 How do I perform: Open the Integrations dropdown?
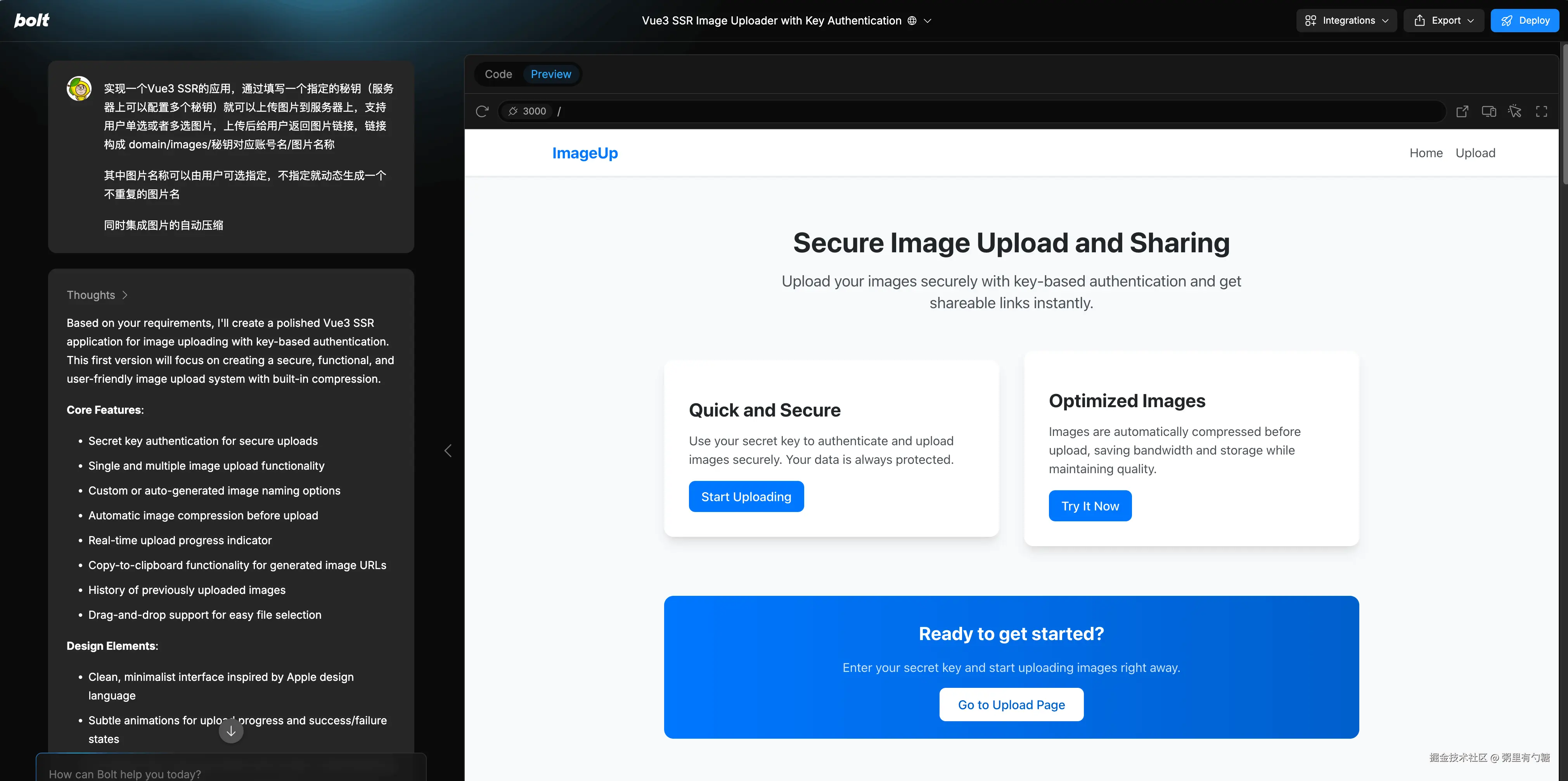[x=1346, y=21]
